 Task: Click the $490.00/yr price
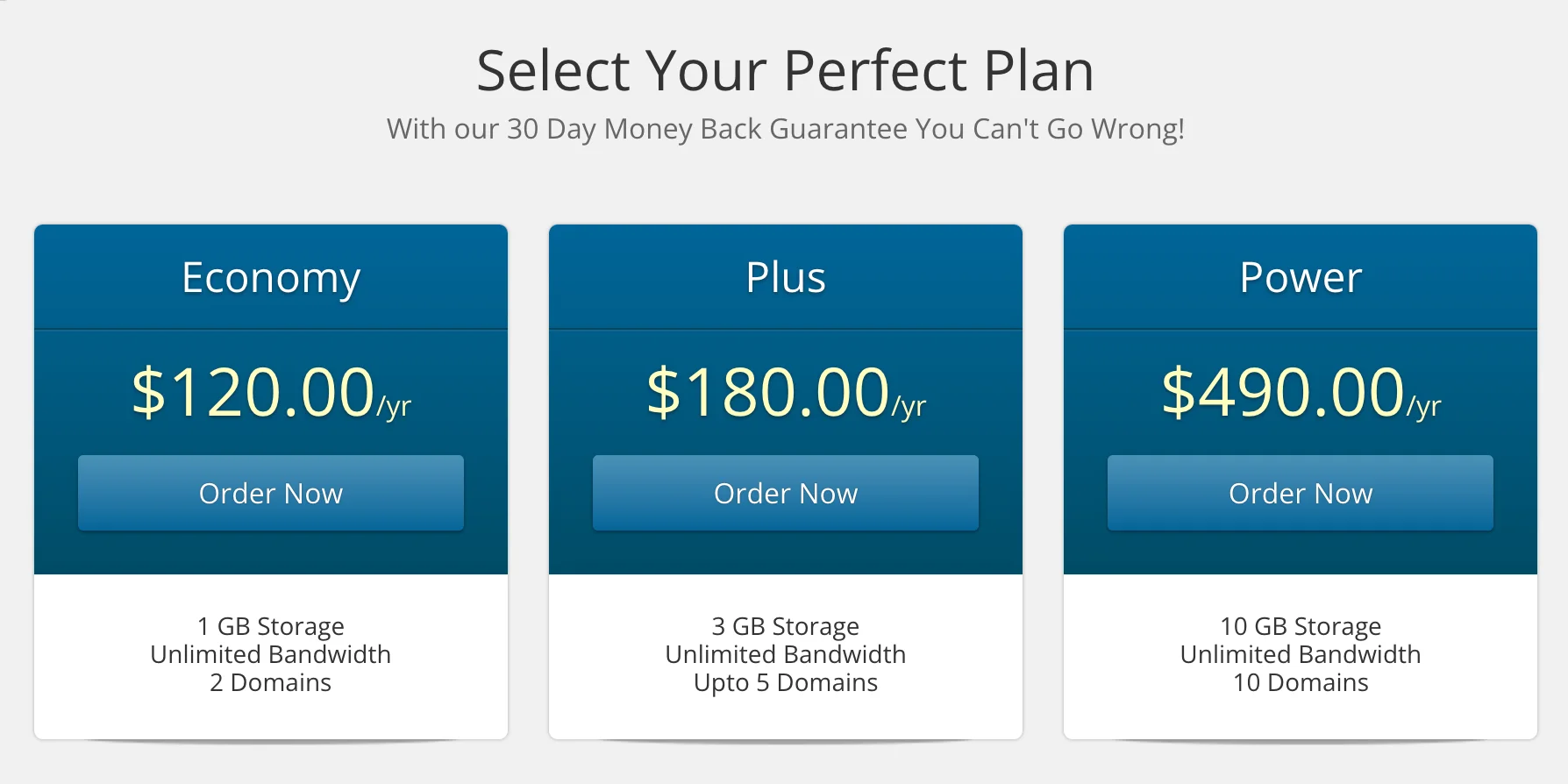[x=1301, y=392]
